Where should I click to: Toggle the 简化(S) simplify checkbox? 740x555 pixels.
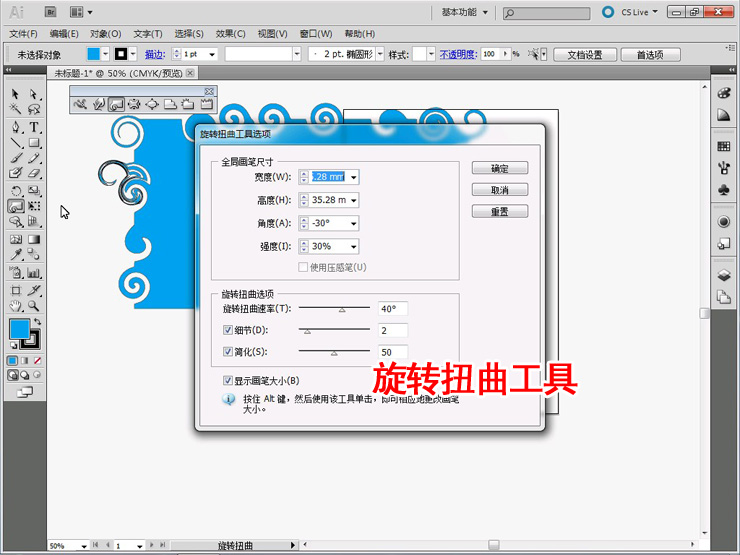228,352
